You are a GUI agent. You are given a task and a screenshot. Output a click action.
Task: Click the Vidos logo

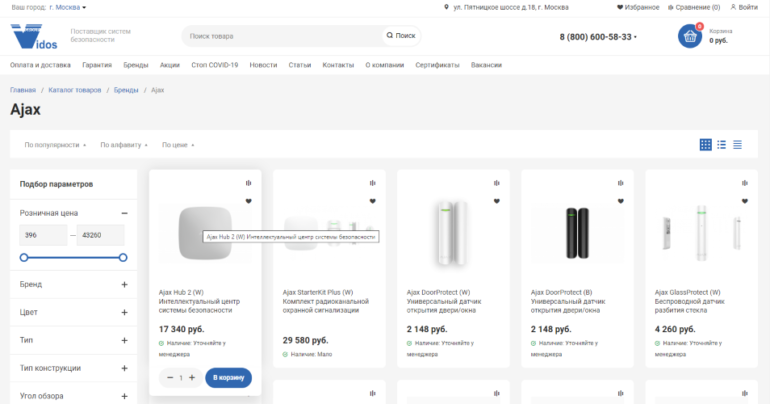(34, 36)
